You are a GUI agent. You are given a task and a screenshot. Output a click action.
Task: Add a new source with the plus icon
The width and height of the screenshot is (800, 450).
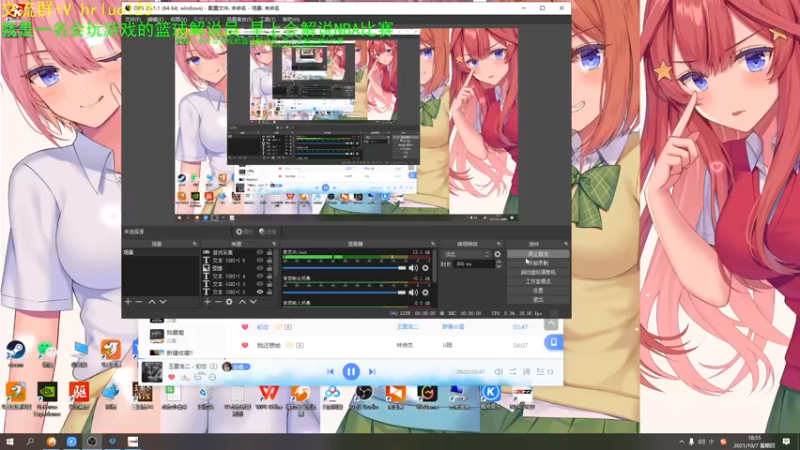click(x=207, y=302)
